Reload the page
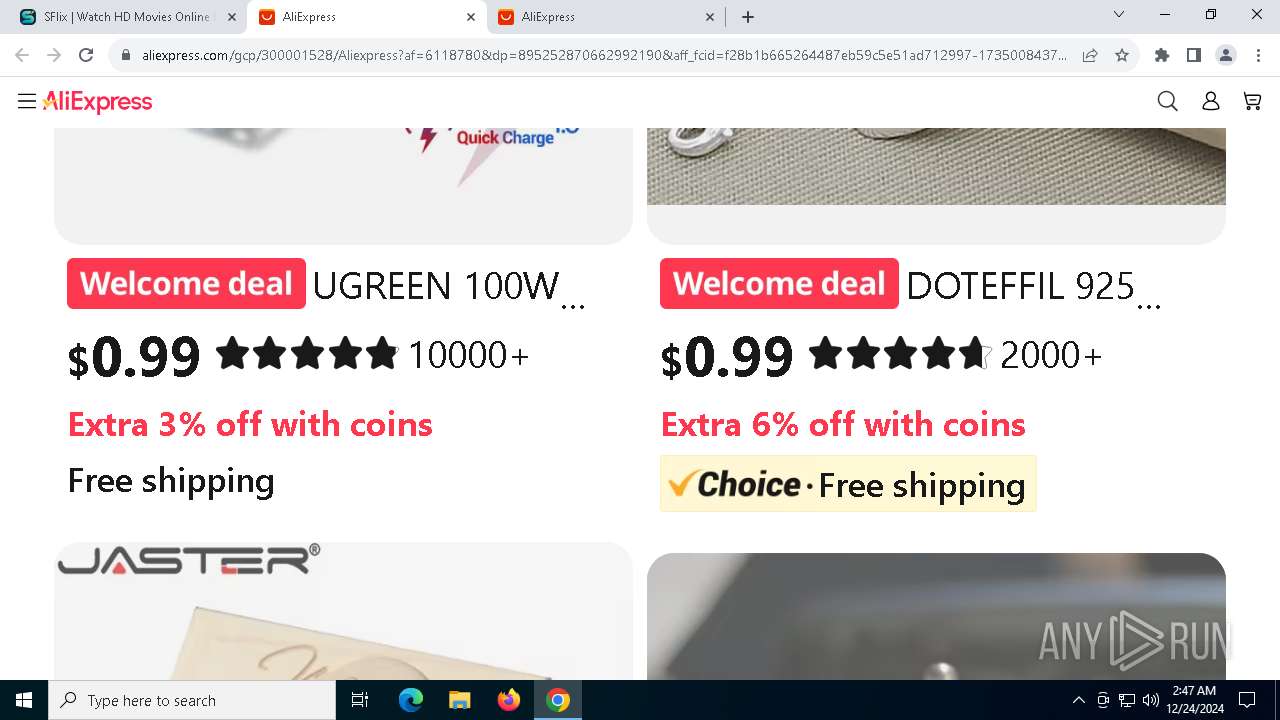The image size is (1280, 720). pos(86,55)
